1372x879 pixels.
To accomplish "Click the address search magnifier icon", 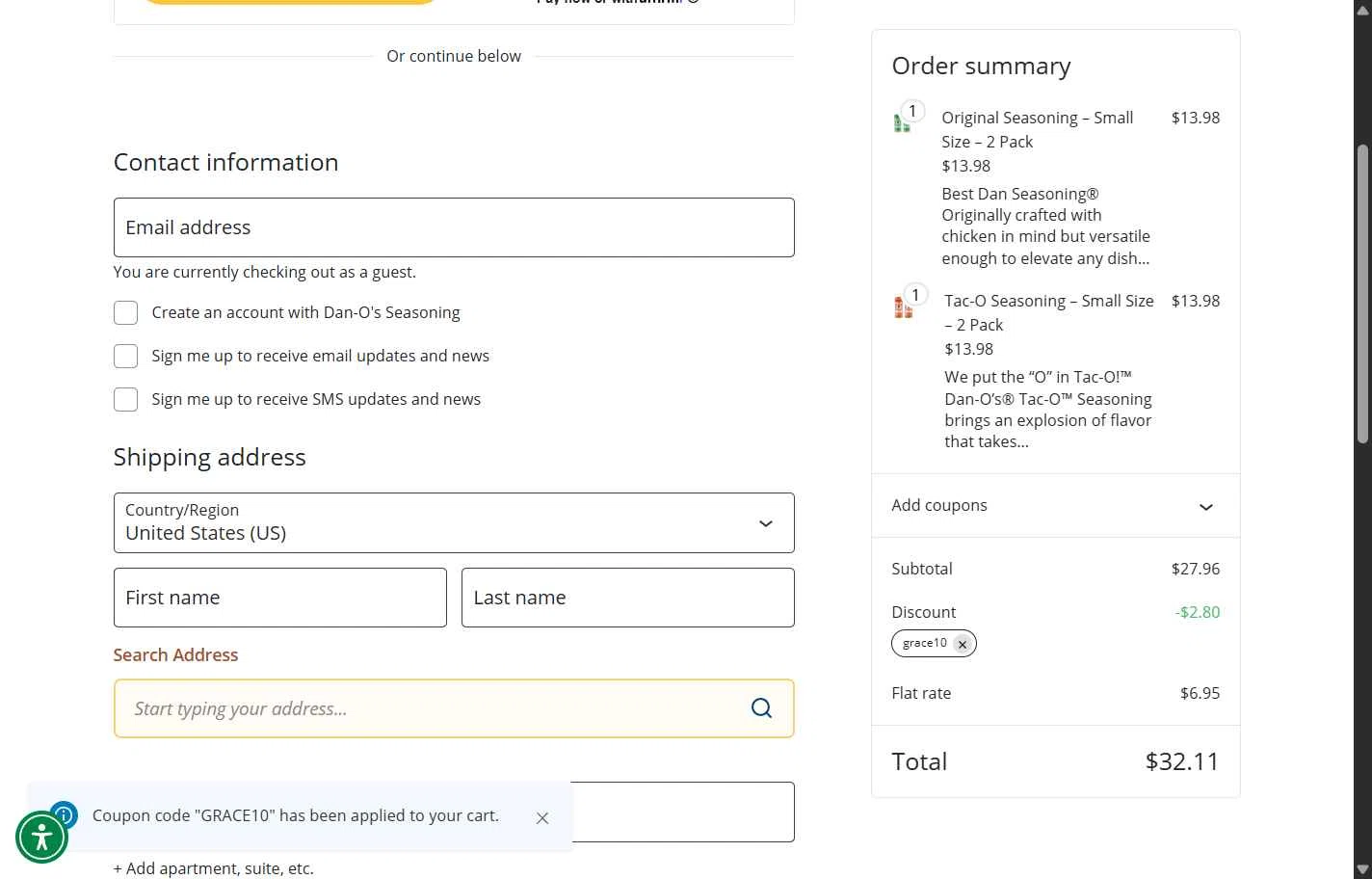I will 761,708.
